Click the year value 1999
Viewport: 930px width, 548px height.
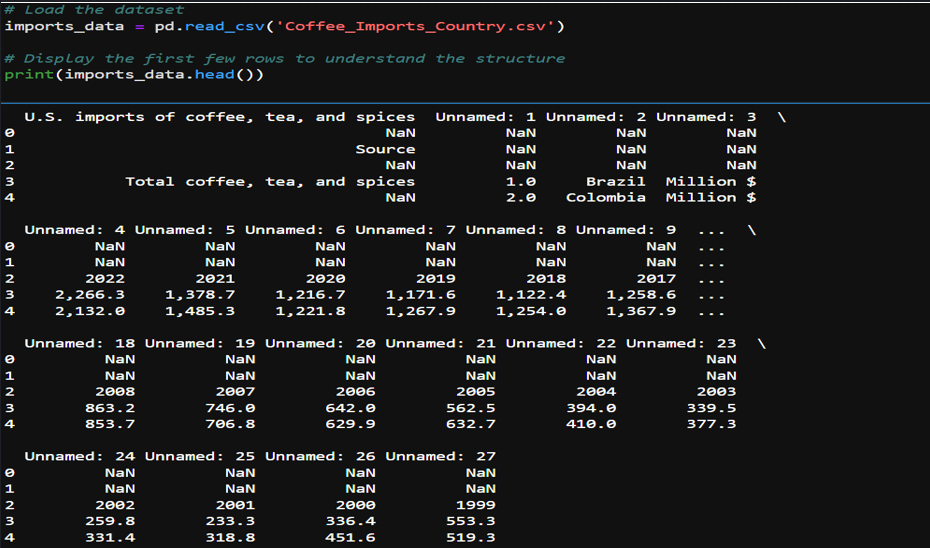[x=476, y=505]
